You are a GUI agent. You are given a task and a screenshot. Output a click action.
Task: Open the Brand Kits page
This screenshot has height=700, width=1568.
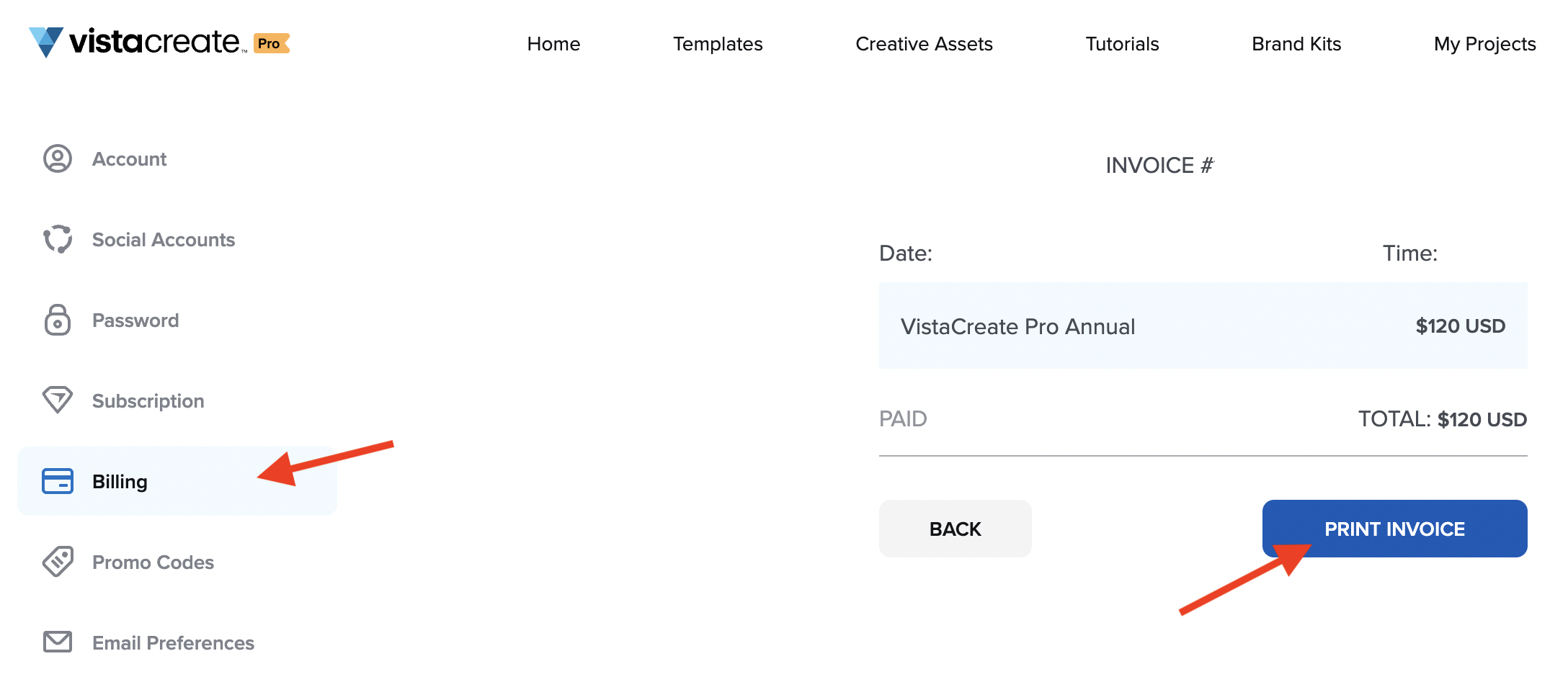point(1296,44)
